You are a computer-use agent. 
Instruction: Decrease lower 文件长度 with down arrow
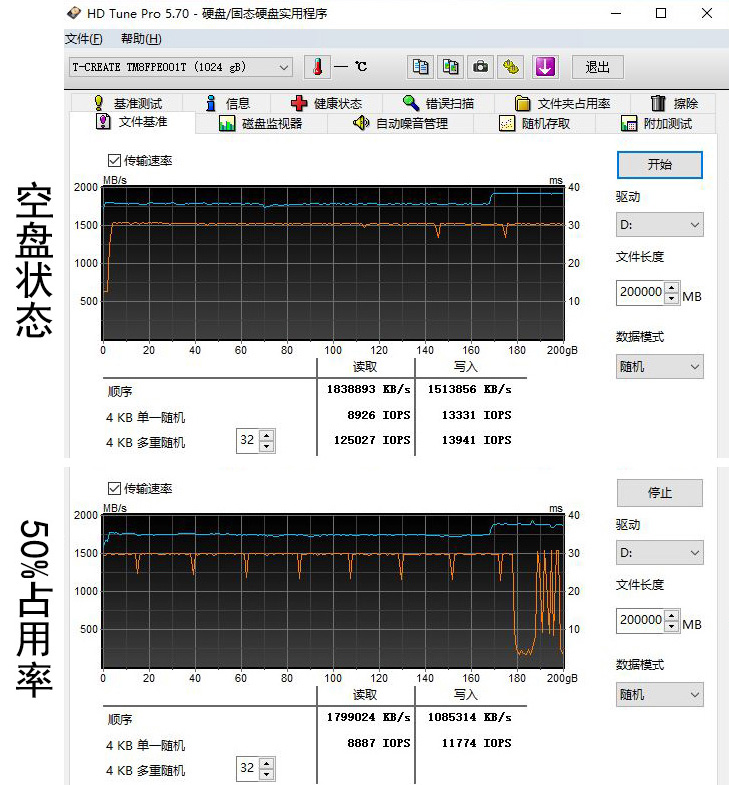pyautogui.click(x=672, y=626)
